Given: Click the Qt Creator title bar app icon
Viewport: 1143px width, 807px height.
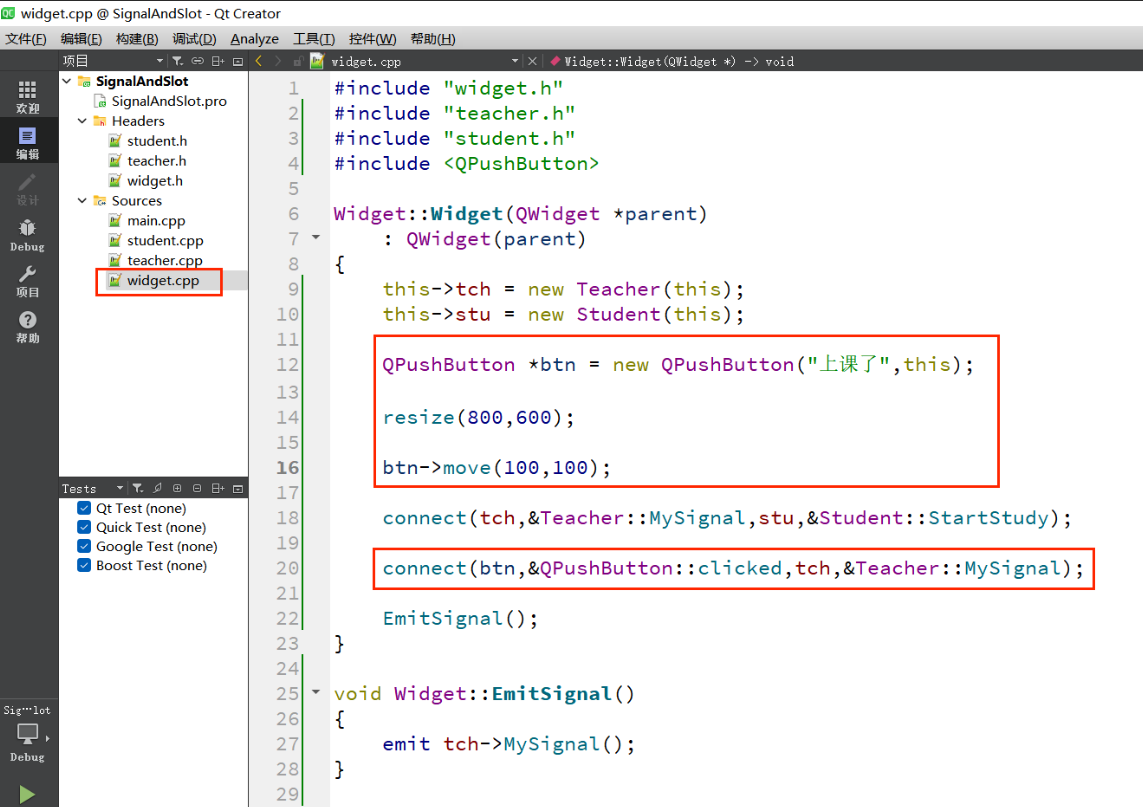Looking at the screenshot, I should [8, 12].
